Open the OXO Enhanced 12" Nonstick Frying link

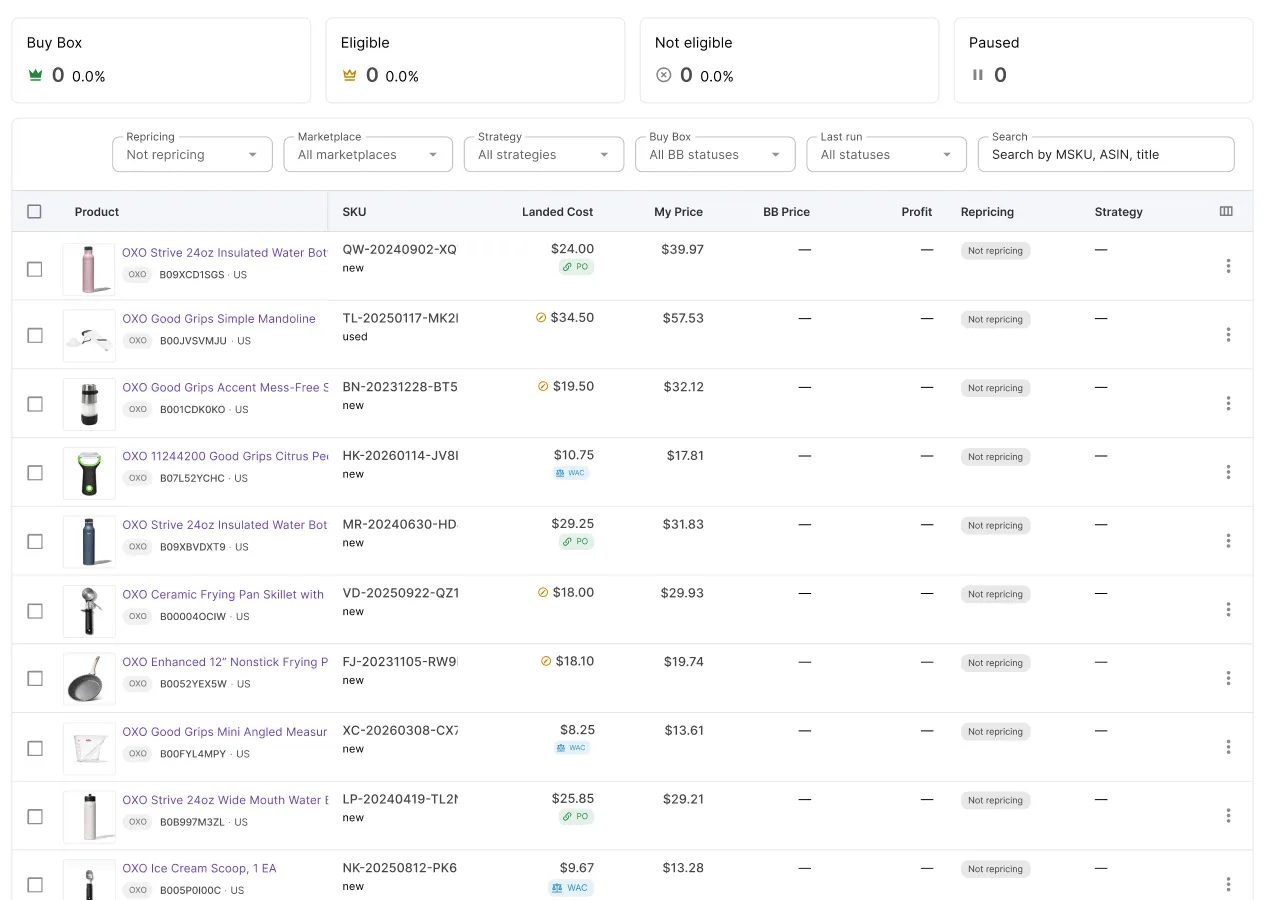coord(225,662)
